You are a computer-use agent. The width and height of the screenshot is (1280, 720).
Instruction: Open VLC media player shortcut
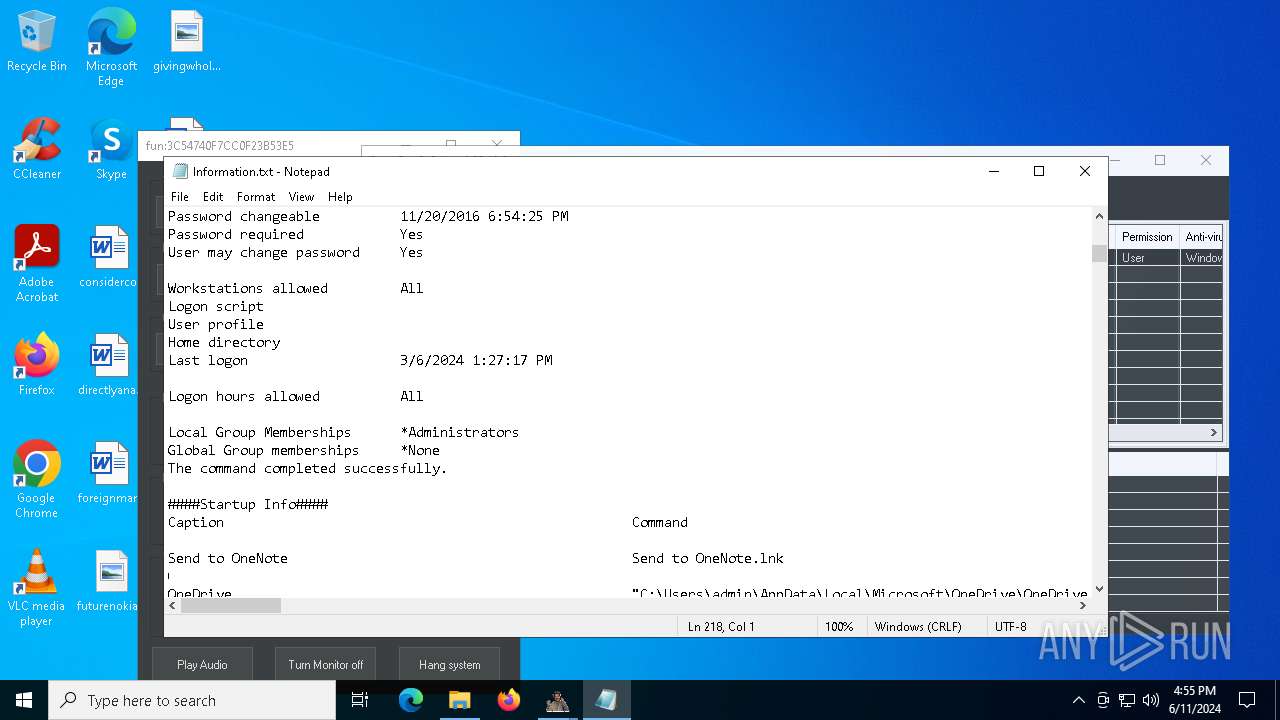point(37,588)
